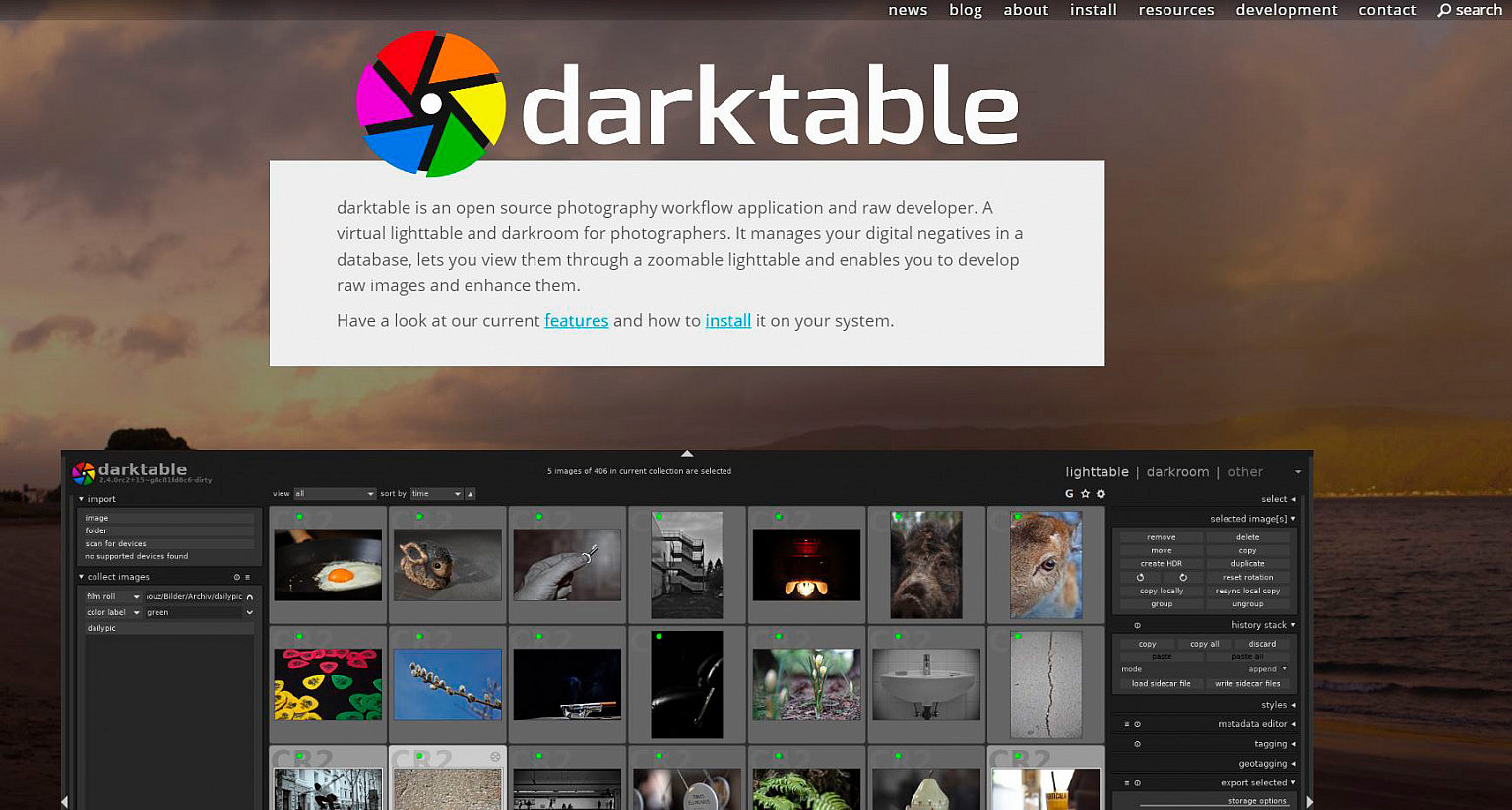Open presets icon on collect images panel
The height and width of the screenshot is (810, 1512).
pyautogui.click(x=237, y=577)
